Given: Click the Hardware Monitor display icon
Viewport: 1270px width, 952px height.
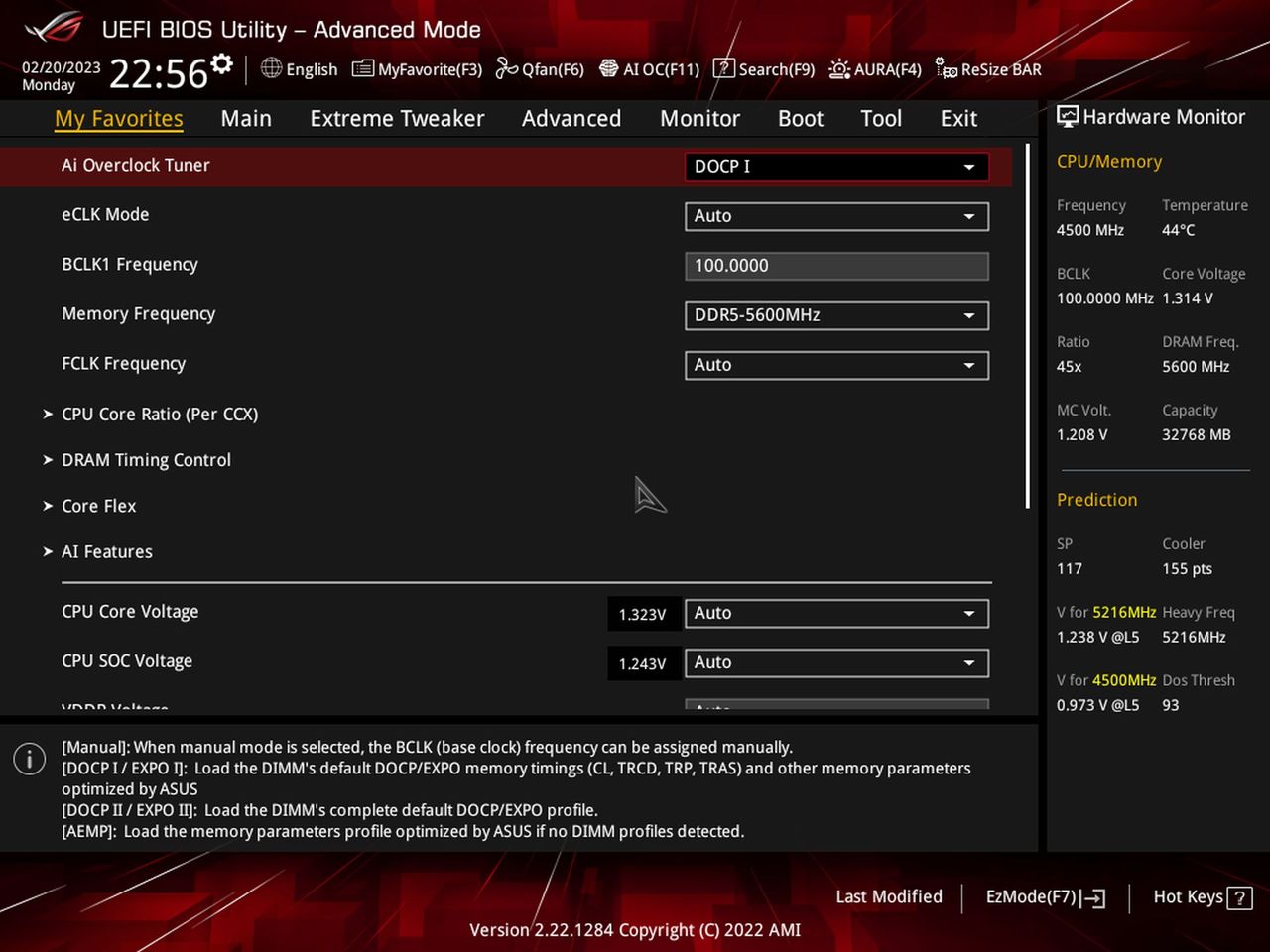Looking at the screenshot, I should [1068, 116].
